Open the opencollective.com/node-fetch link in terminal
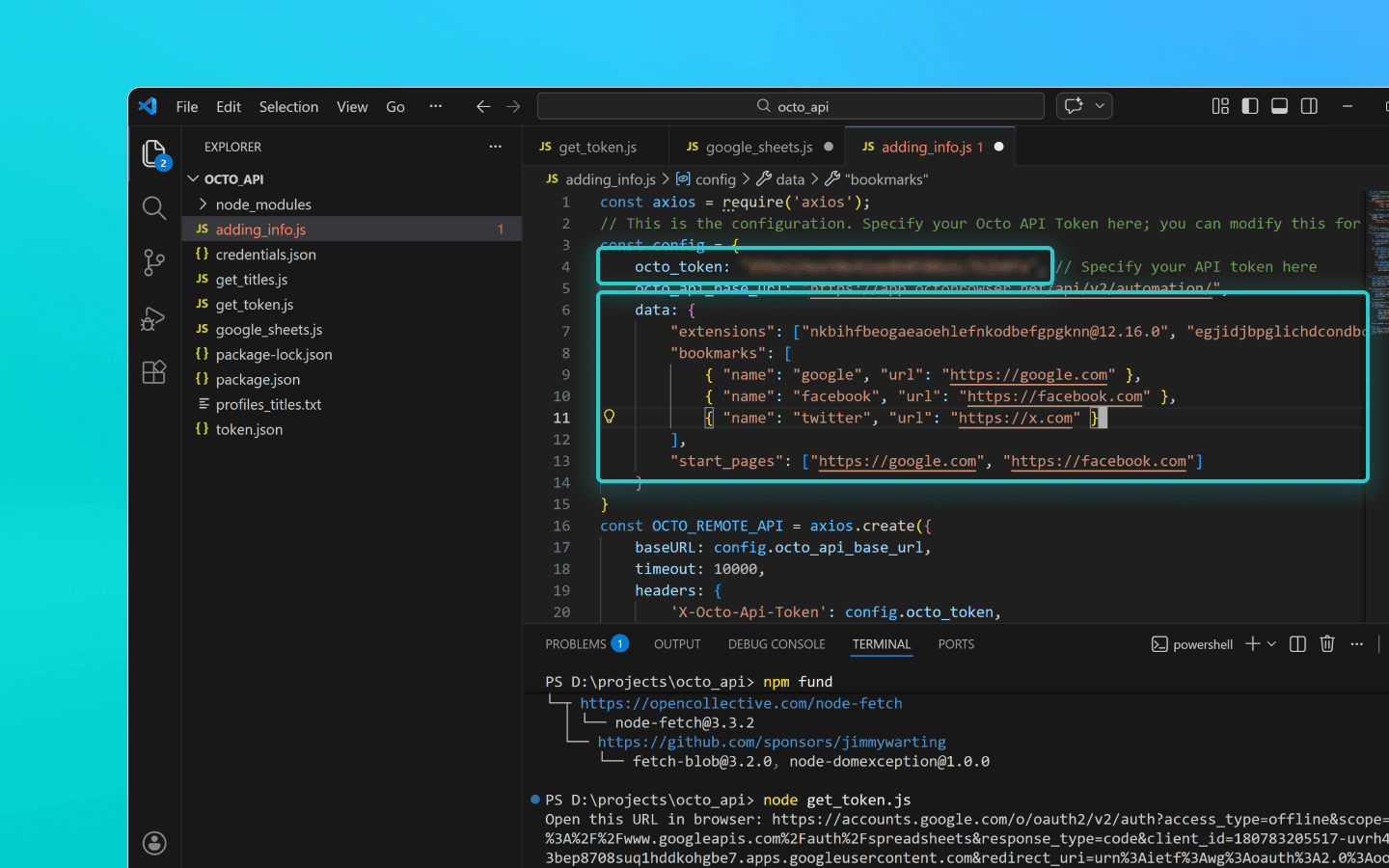Image resolution: width=1389 pixels, height=868 pixels. pyautogui.click(x=741, y=703)
